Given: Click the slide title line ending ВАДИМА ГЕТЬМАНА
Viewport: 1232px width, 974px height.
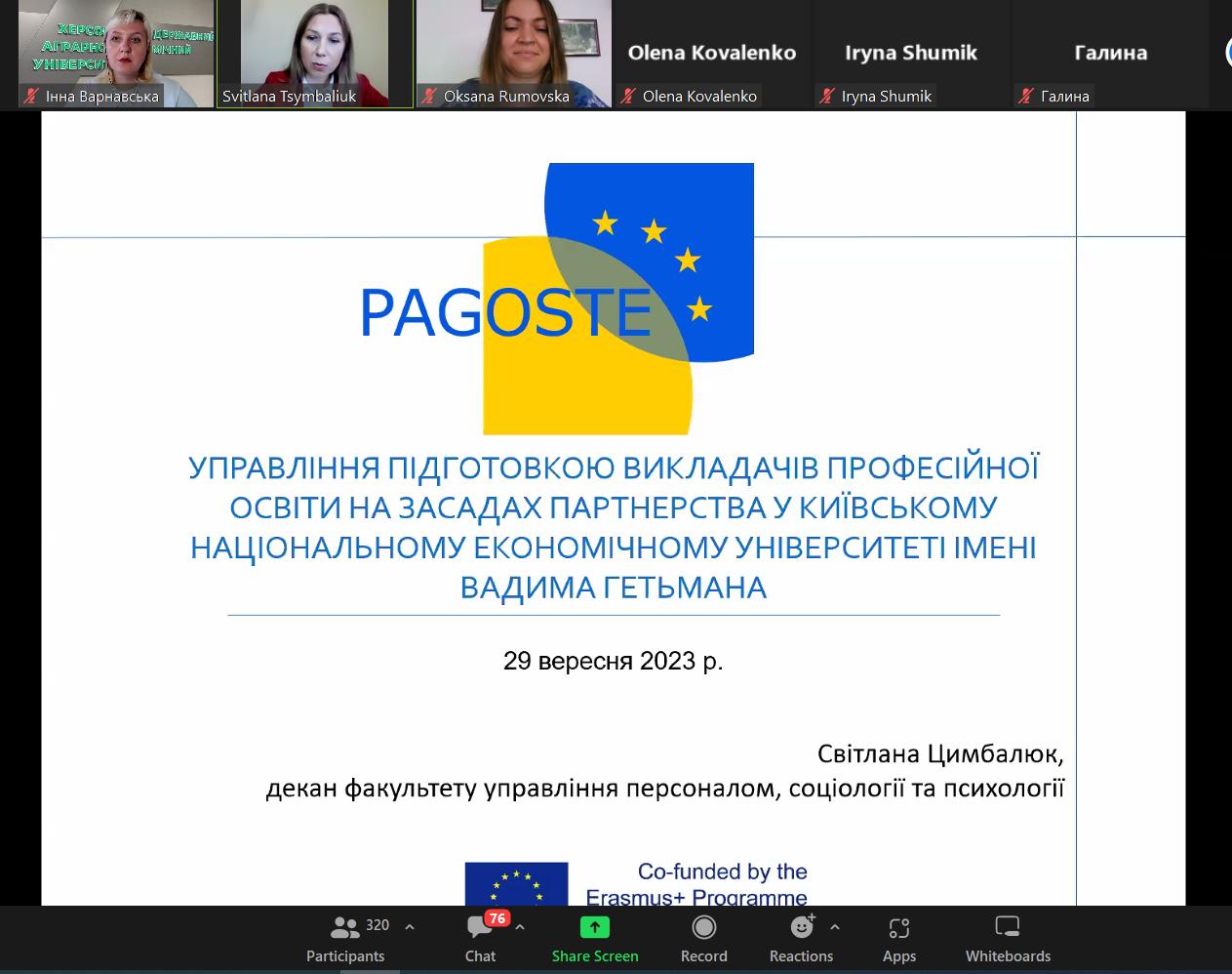Looking at the screenshot, I should (614, 588).
